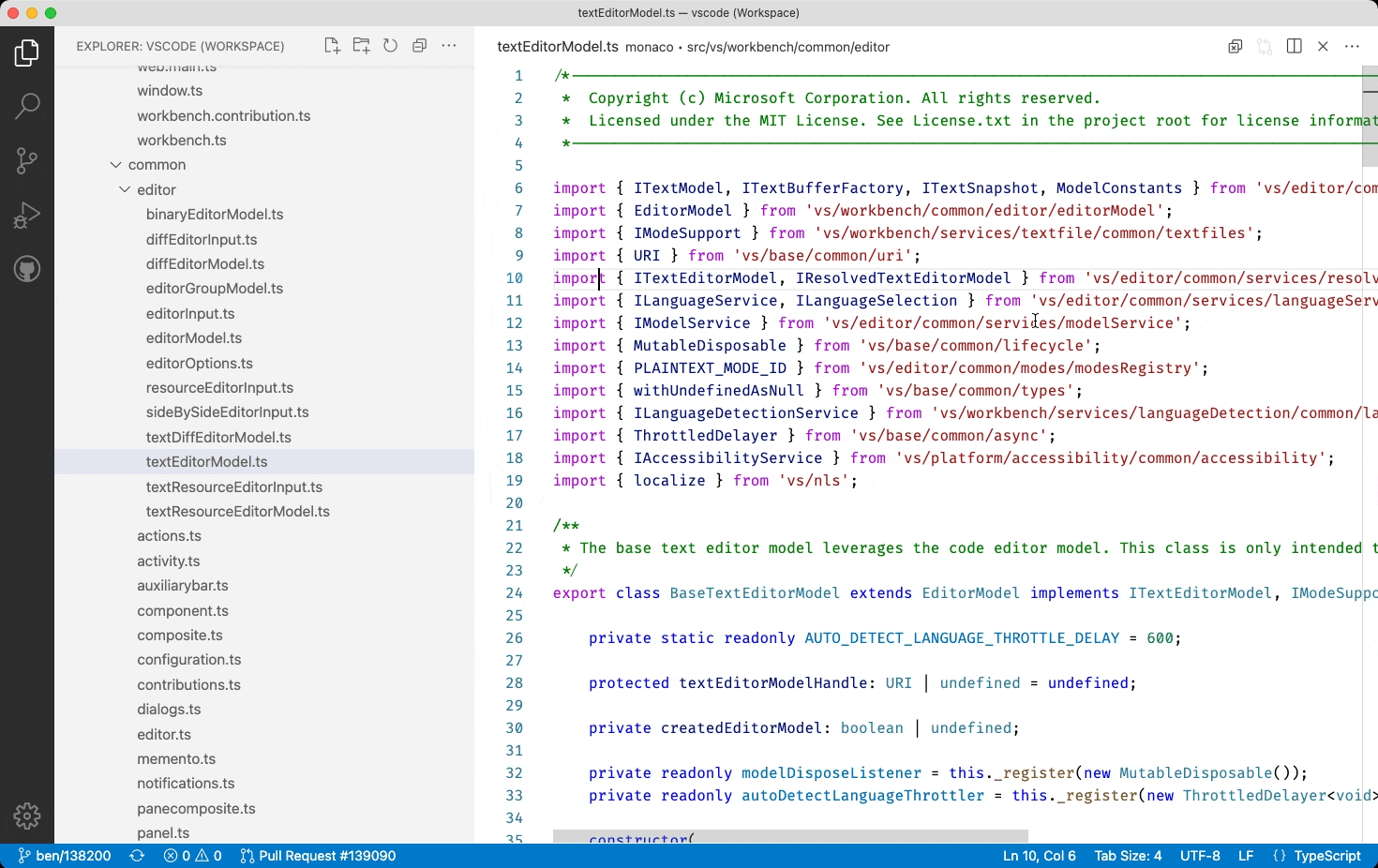Collapse all folders in Explorer
The image size is (1378, 868).
click(419, 46)
